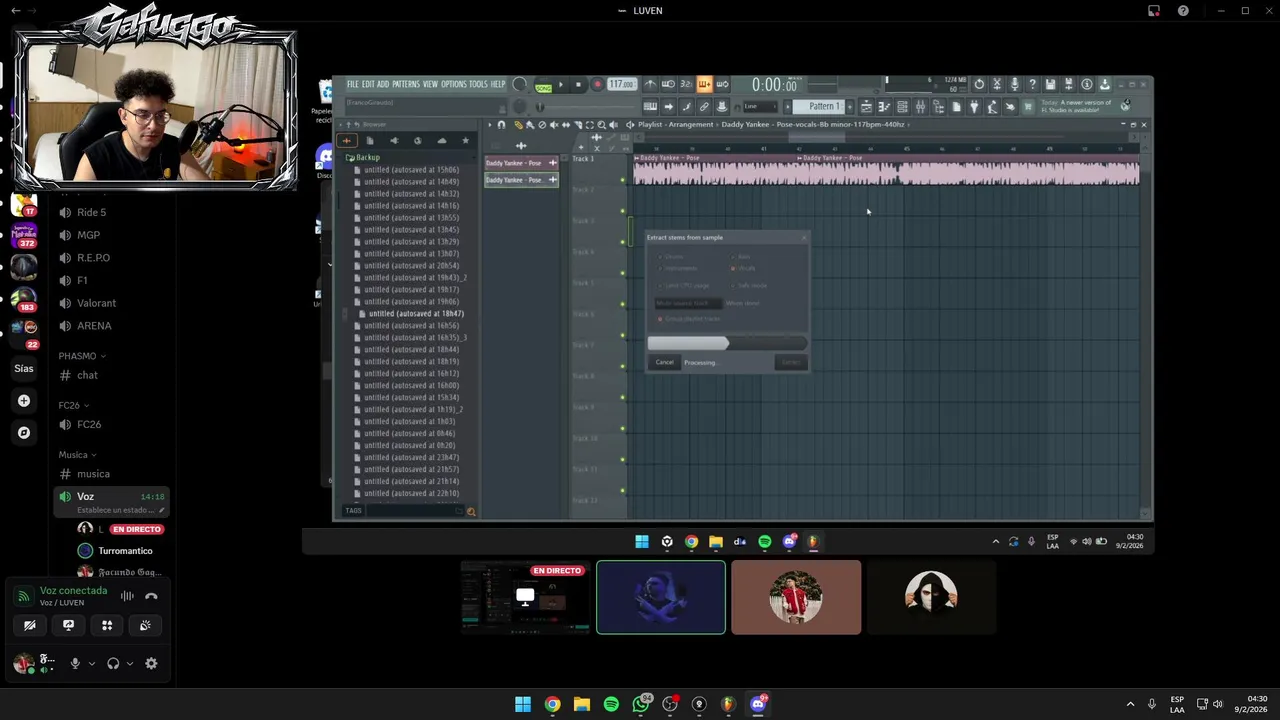Image resolution: width=1280 pixels, height=720 pixels.
Task: Disconnect from Discord voice call
Action: [x=151, y=596]
